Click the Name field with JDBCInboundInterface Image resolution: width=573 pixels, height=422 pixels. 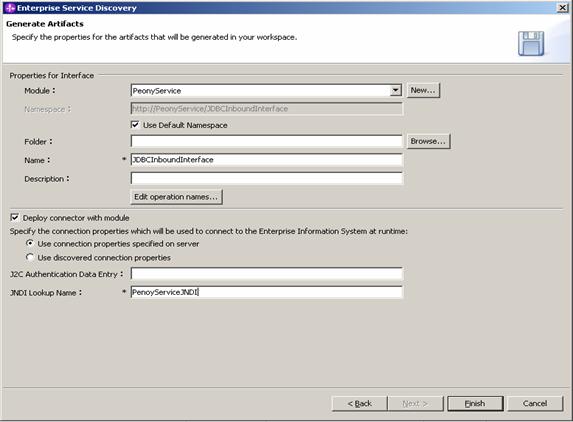point(267,160)
